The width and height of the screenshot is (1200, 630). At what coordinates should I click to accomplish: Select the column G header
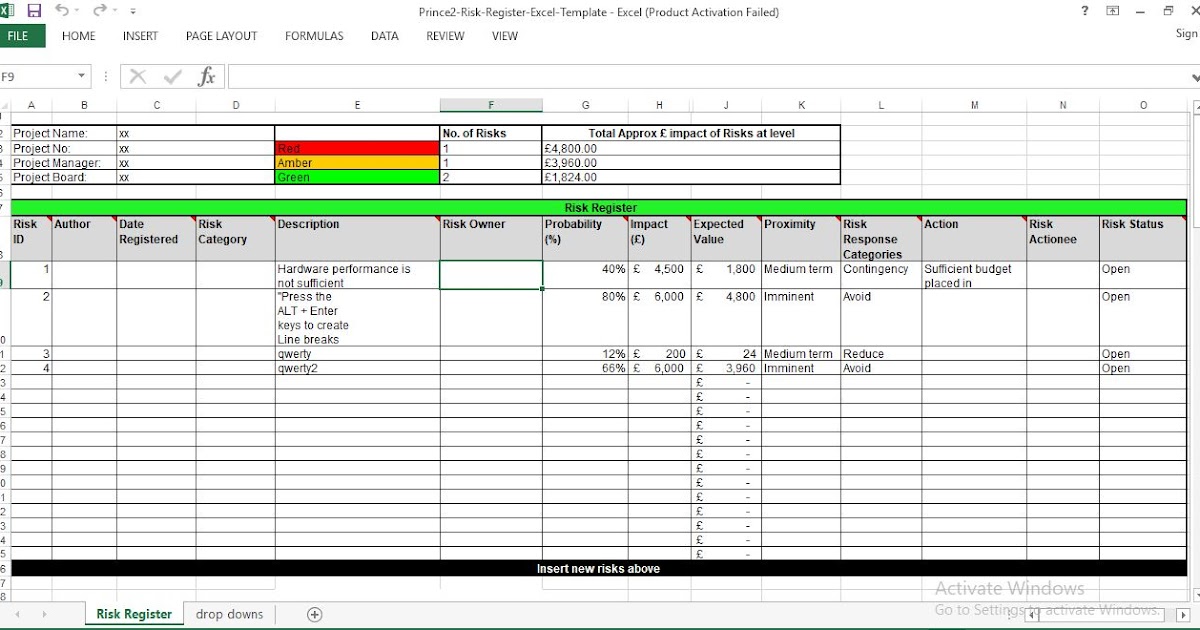point(585,105)
